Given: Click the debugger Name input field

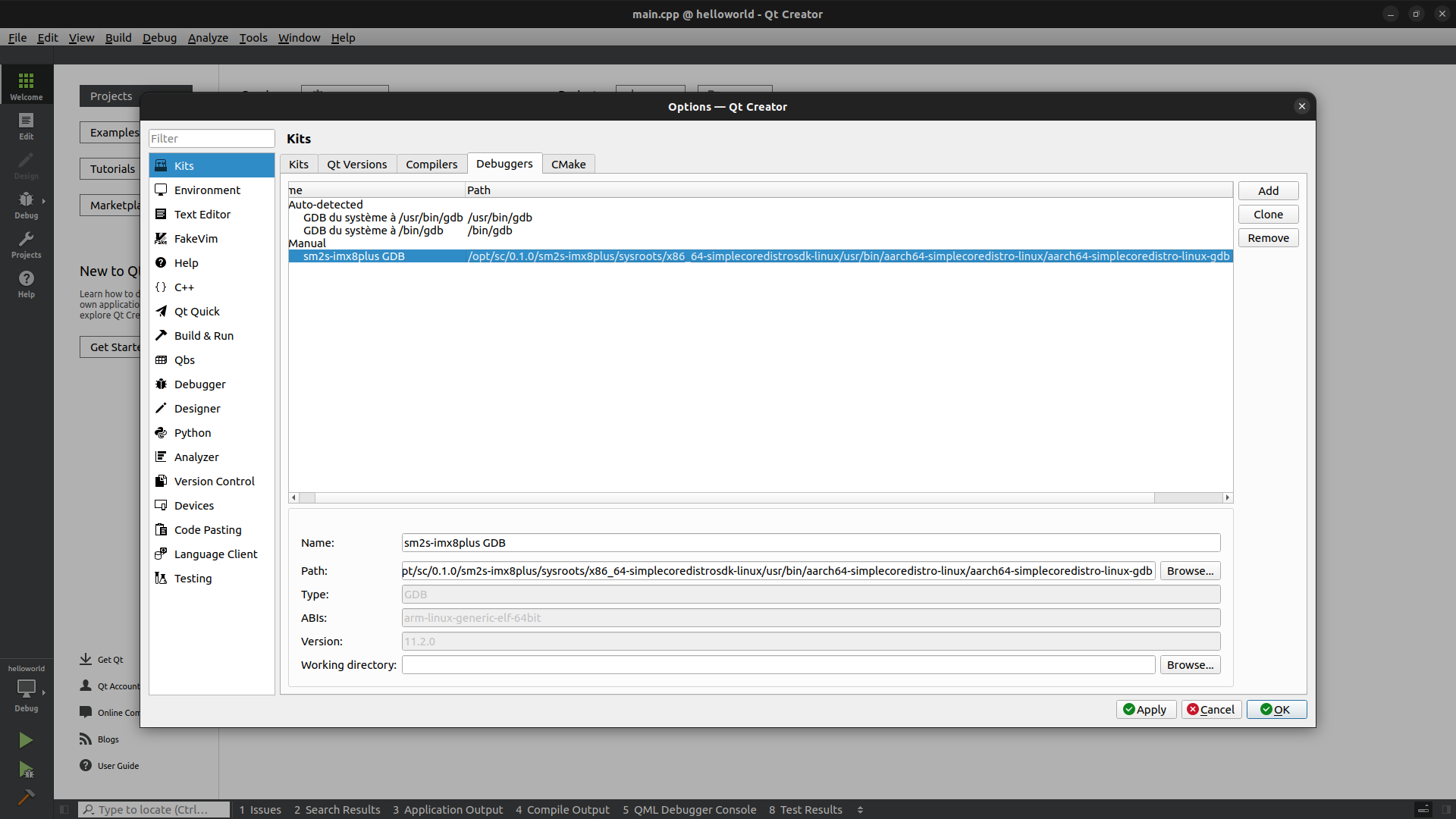Looking at the screenshot, I should point(810,543).
